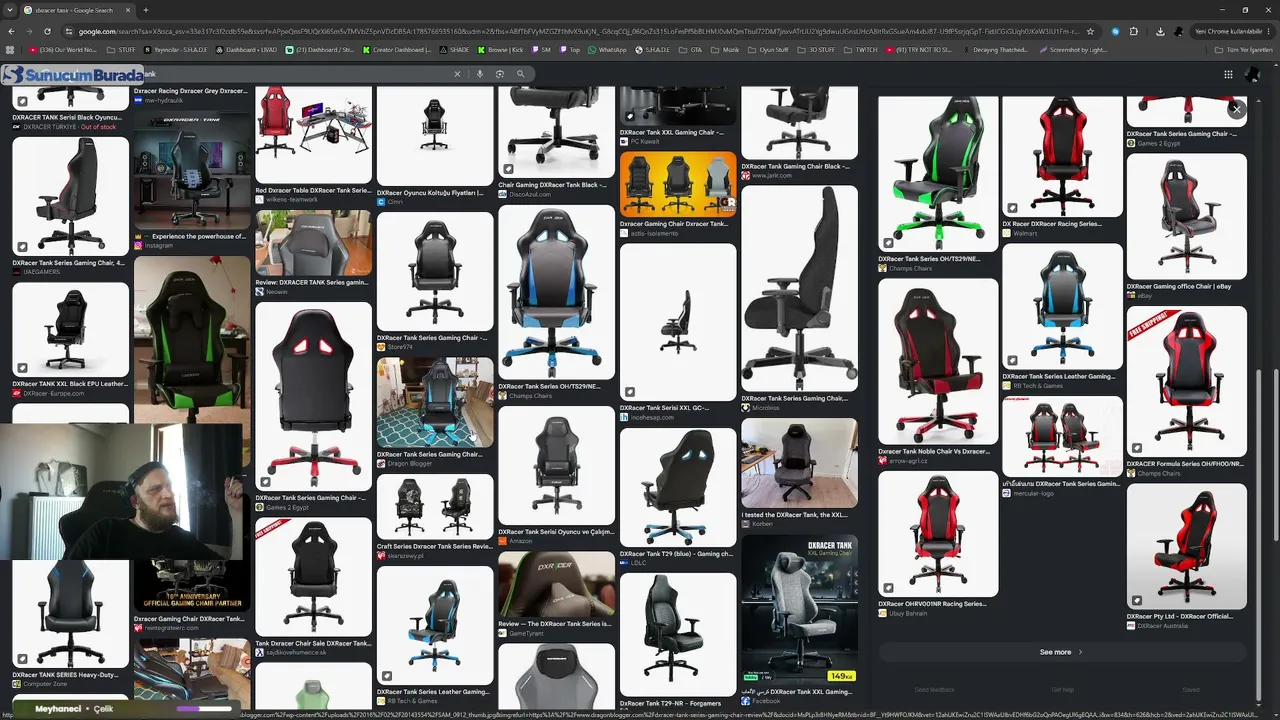Close the dxracer tank Google Search tab
Screen dimensions: 1280x720
click(126, 10)
